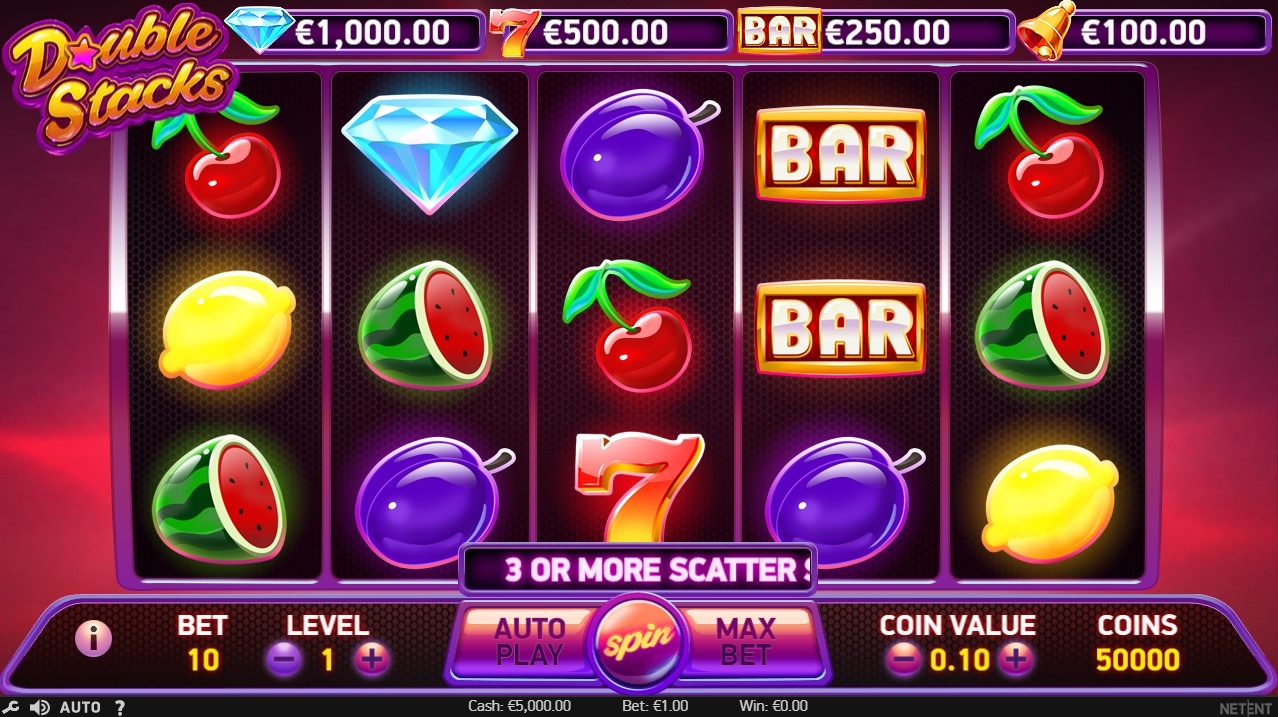The width and height of the screenshot is (1278, 717).
Task: Toggle AUTO in the bottom bar
Action: pos(80,707)
